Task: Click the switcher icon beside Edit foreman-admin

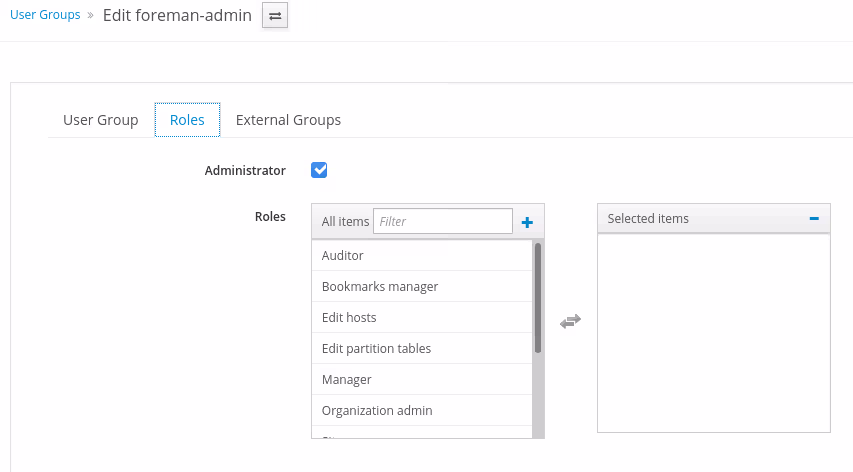Action: coord(275,16)
